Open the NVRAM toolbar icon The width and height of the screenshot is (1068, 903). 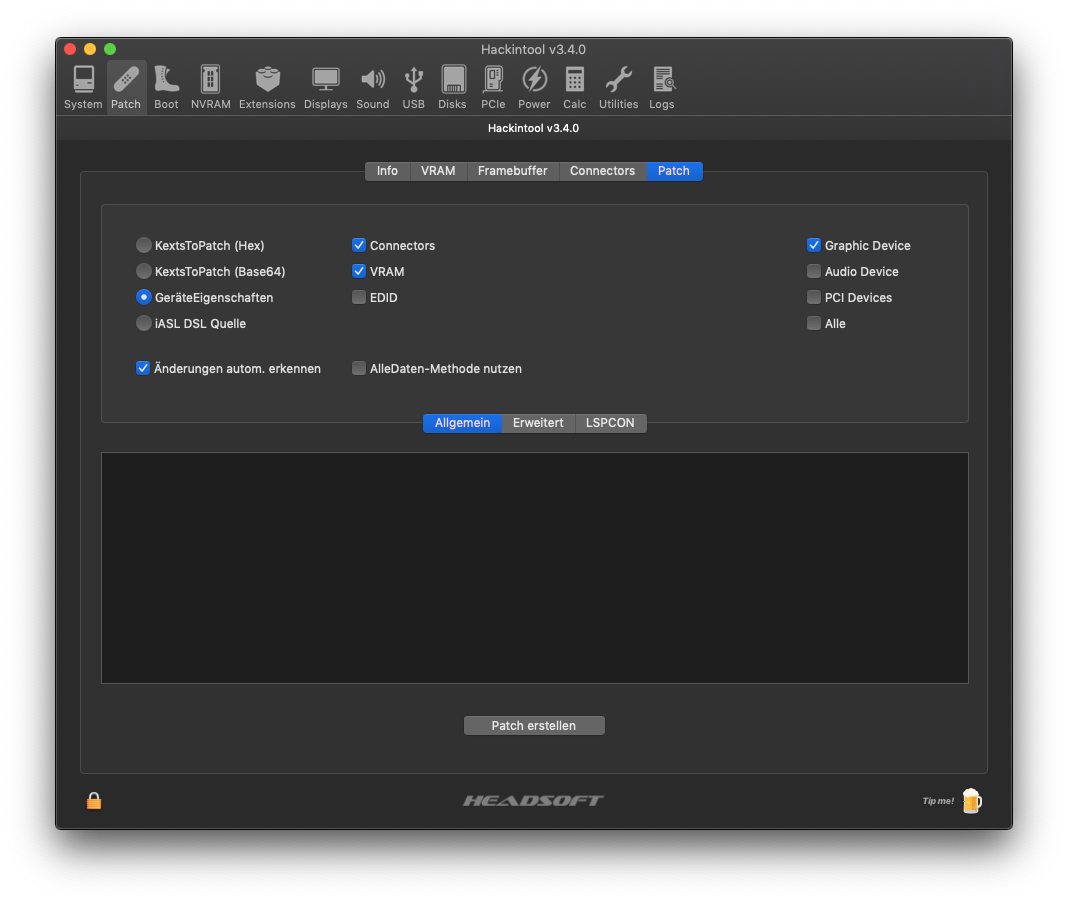(210, 87)
